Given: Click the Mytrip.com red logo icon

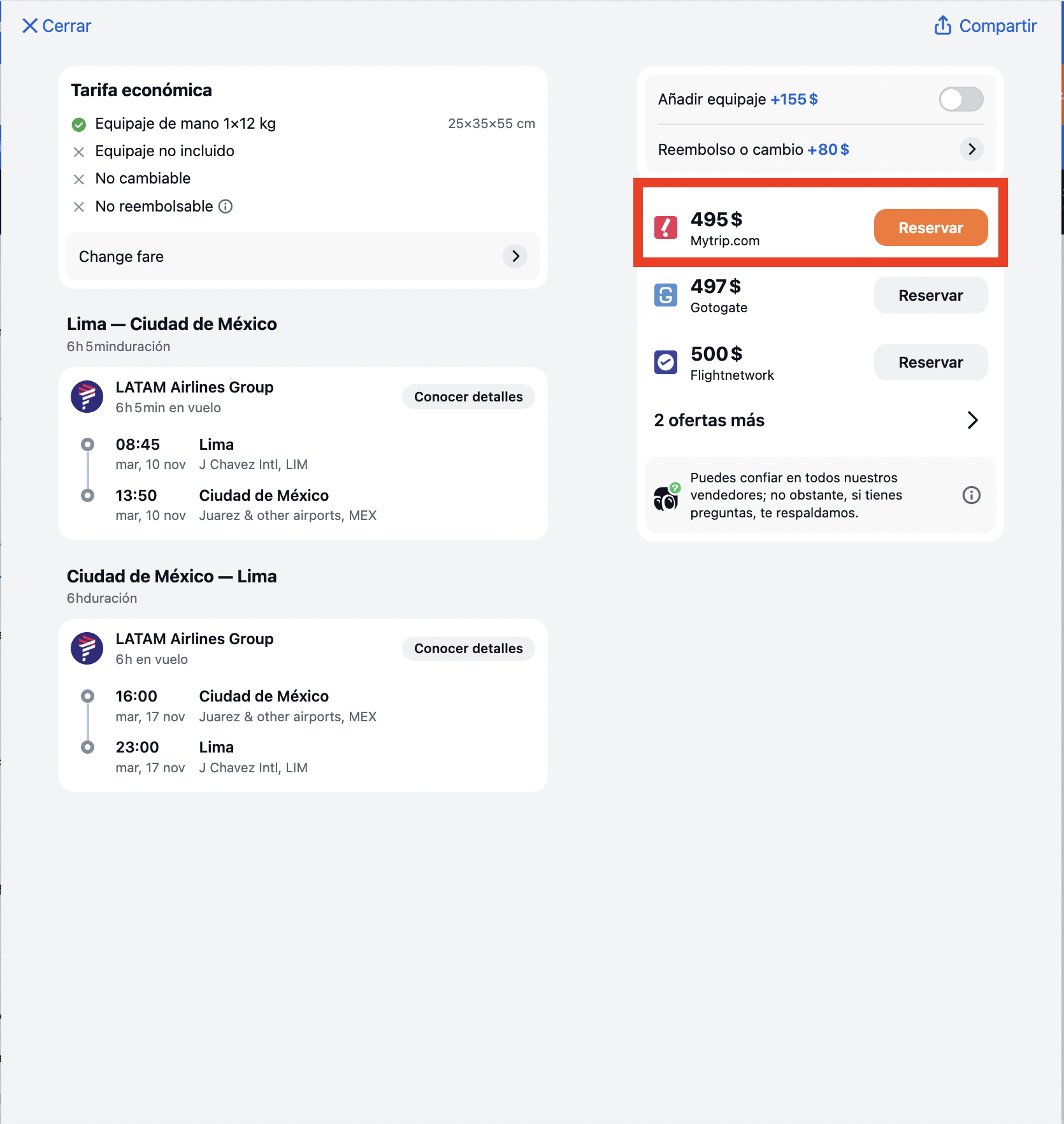Looking at the screenshot, I should click(x=666, y=227).
